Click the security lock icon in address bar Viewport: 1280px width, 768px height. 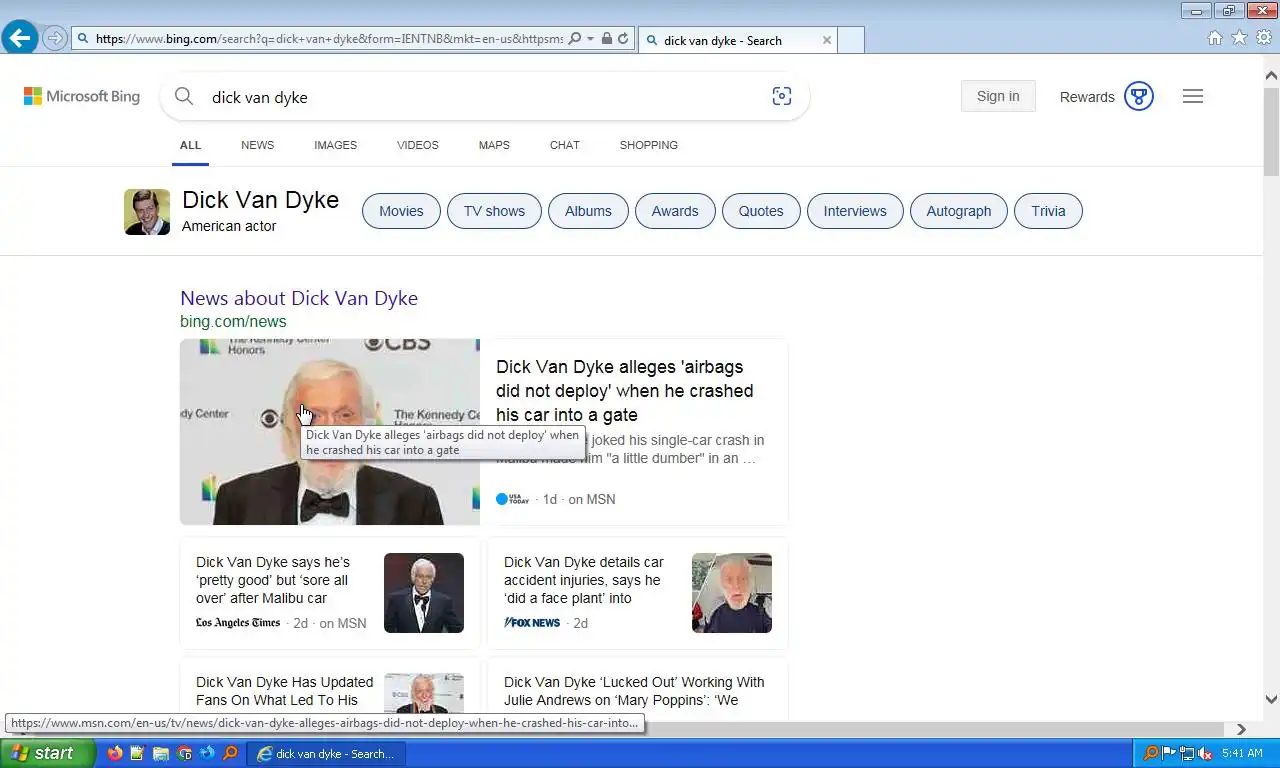coord(606,39)
